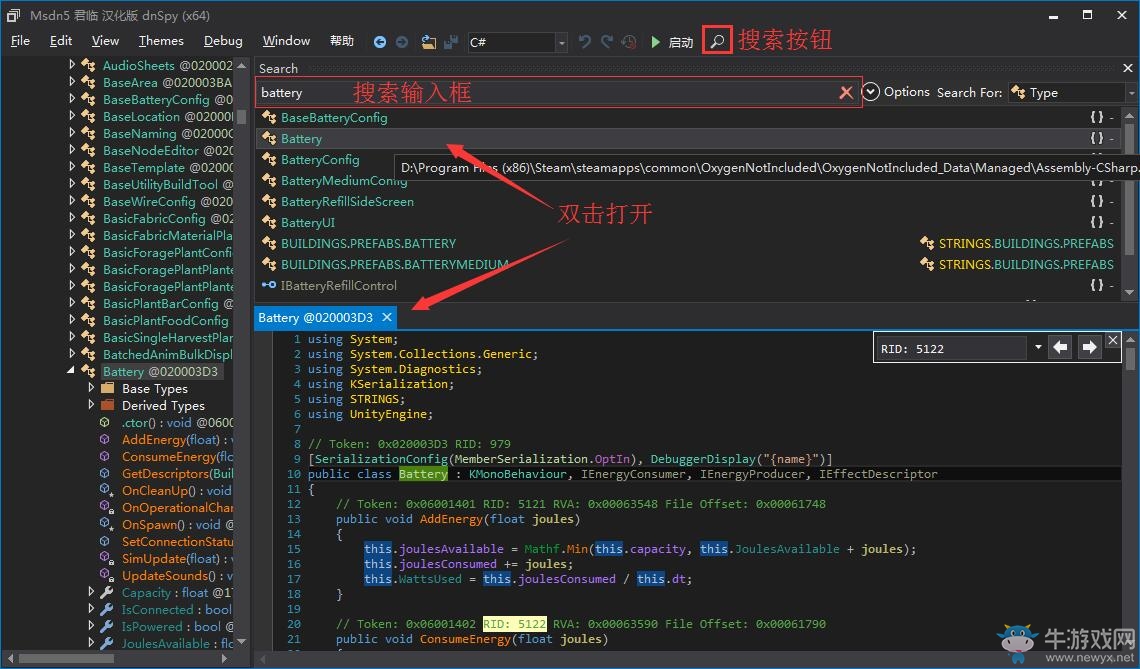Click Mathf class reference on line 15
Screen dimensions: 1140x669
click(542, 548)
